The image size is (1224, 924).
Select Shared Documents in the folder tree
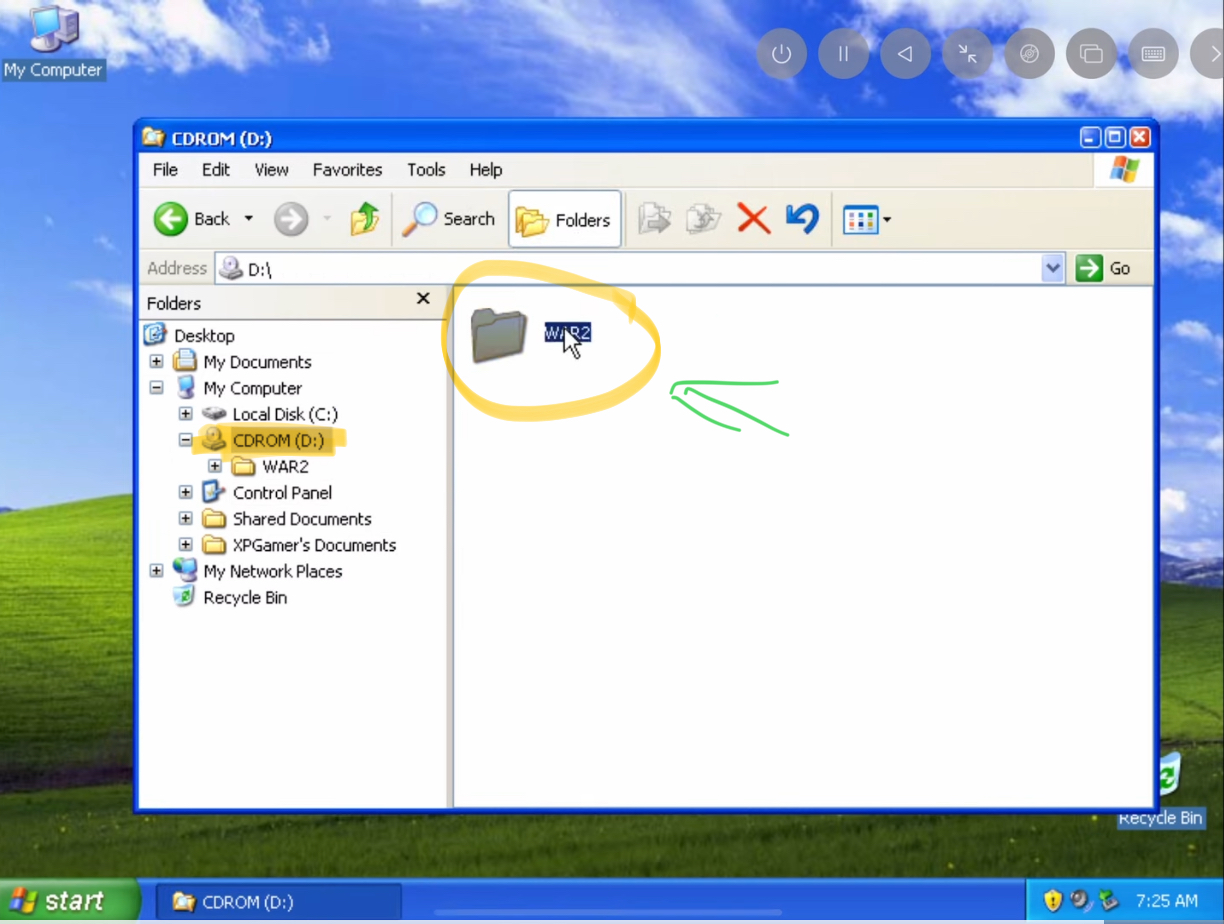(302, 519)
